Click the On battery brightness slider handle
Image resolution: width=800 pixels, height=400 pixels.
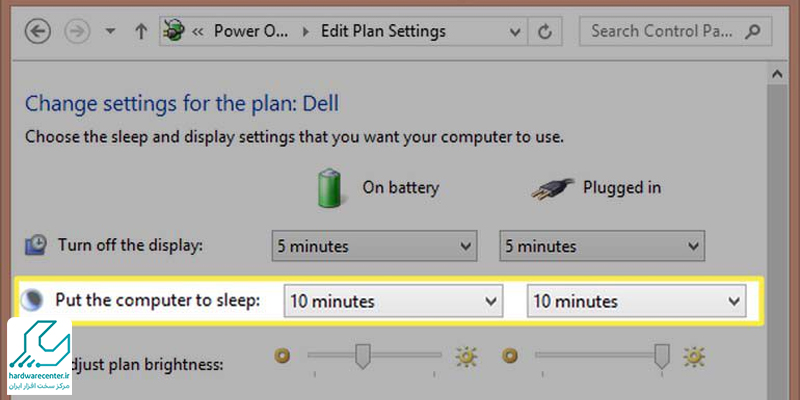[363, 356]
